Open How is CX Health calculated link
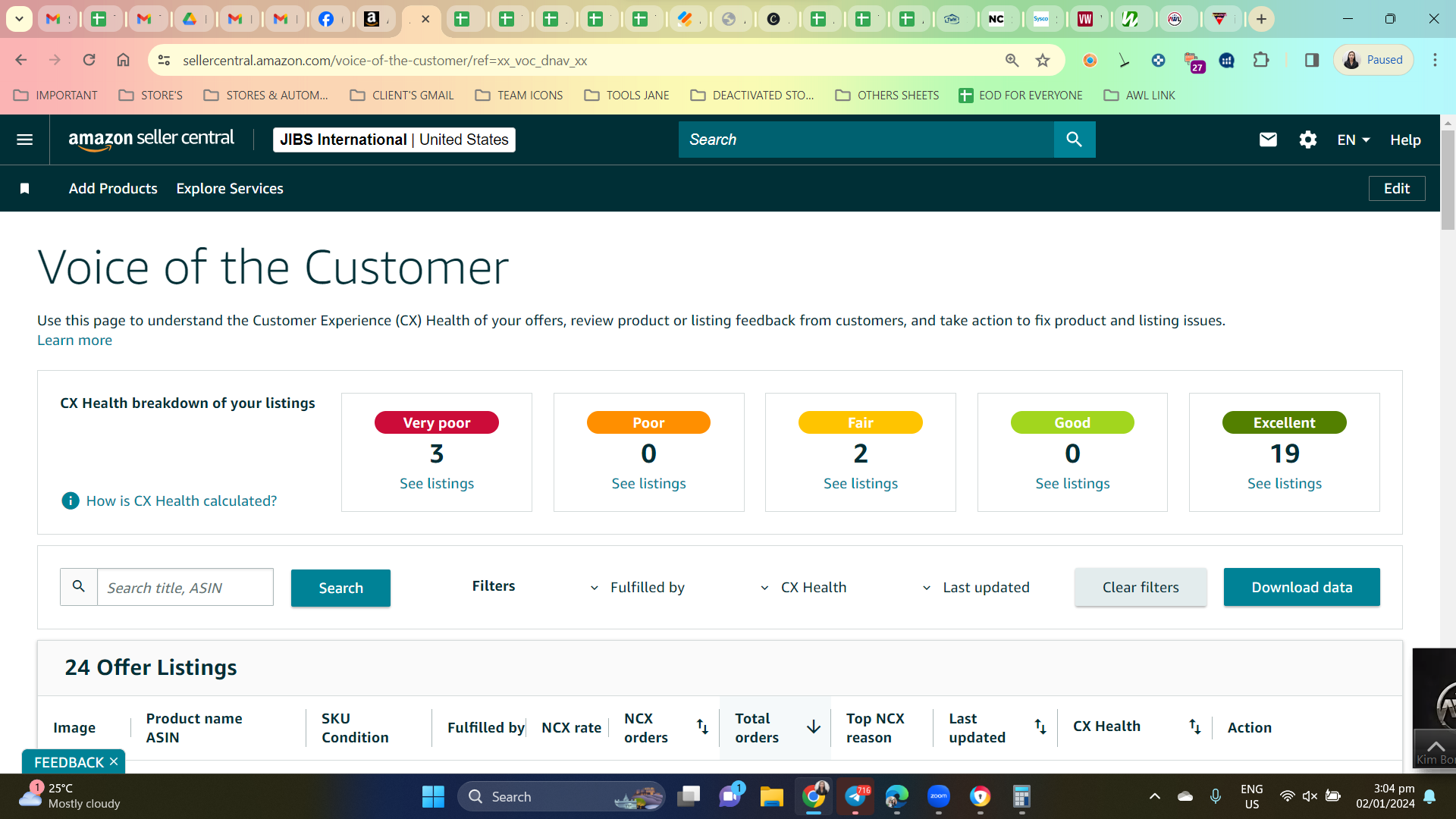The height and width of the screenshot is (819, 1456). tap(181, 500)
